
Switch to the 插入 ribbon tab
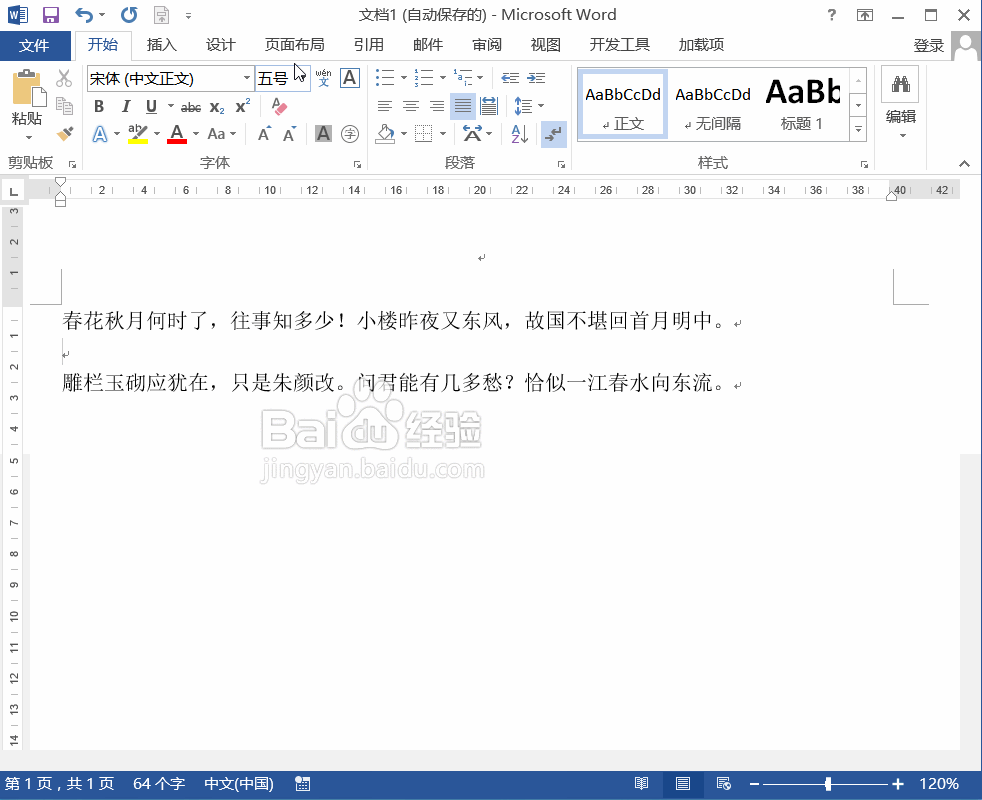pyautogui.click(x=161, y=45)
